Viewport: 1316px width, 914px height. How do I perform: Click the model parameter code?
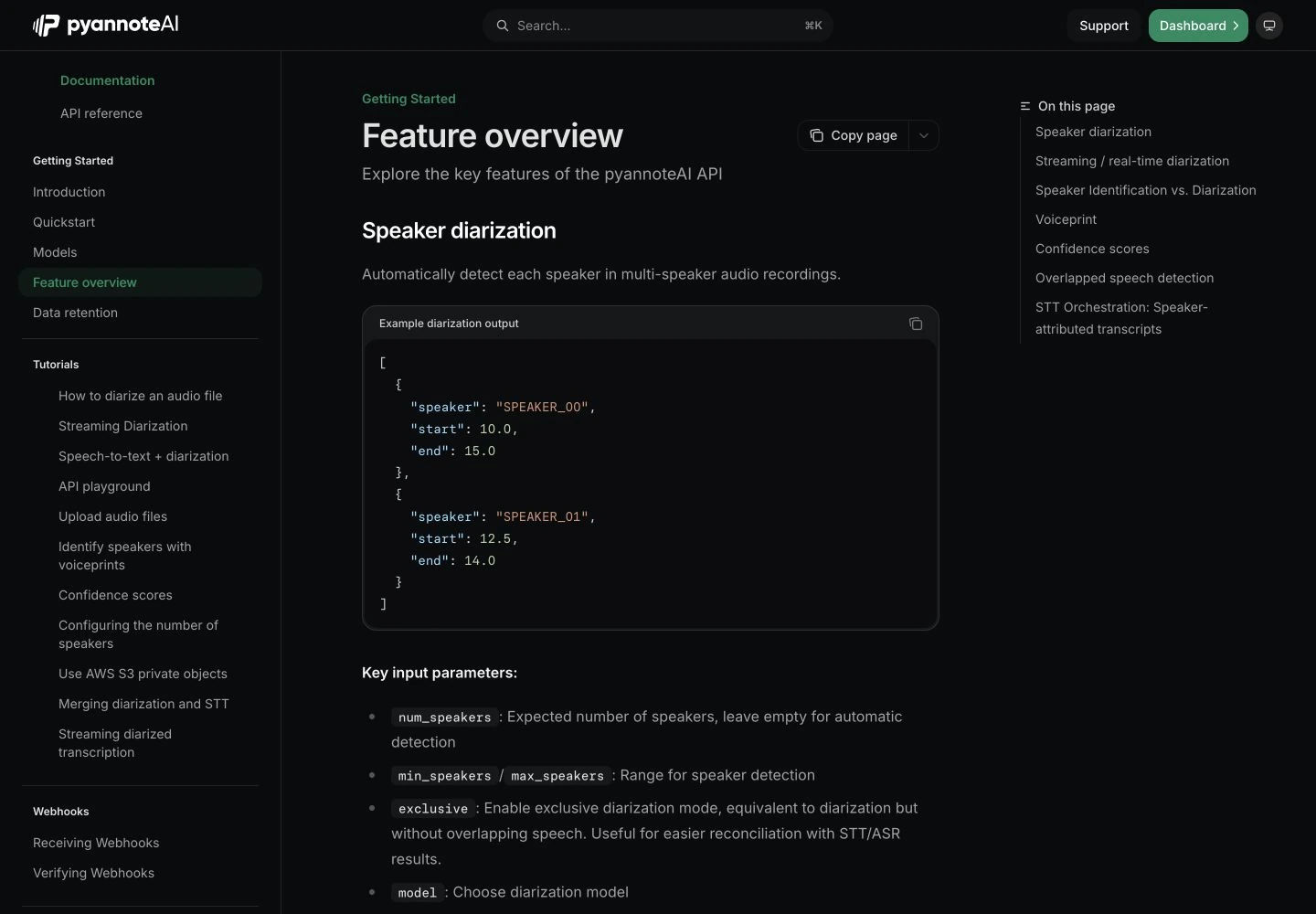(418, 893)
